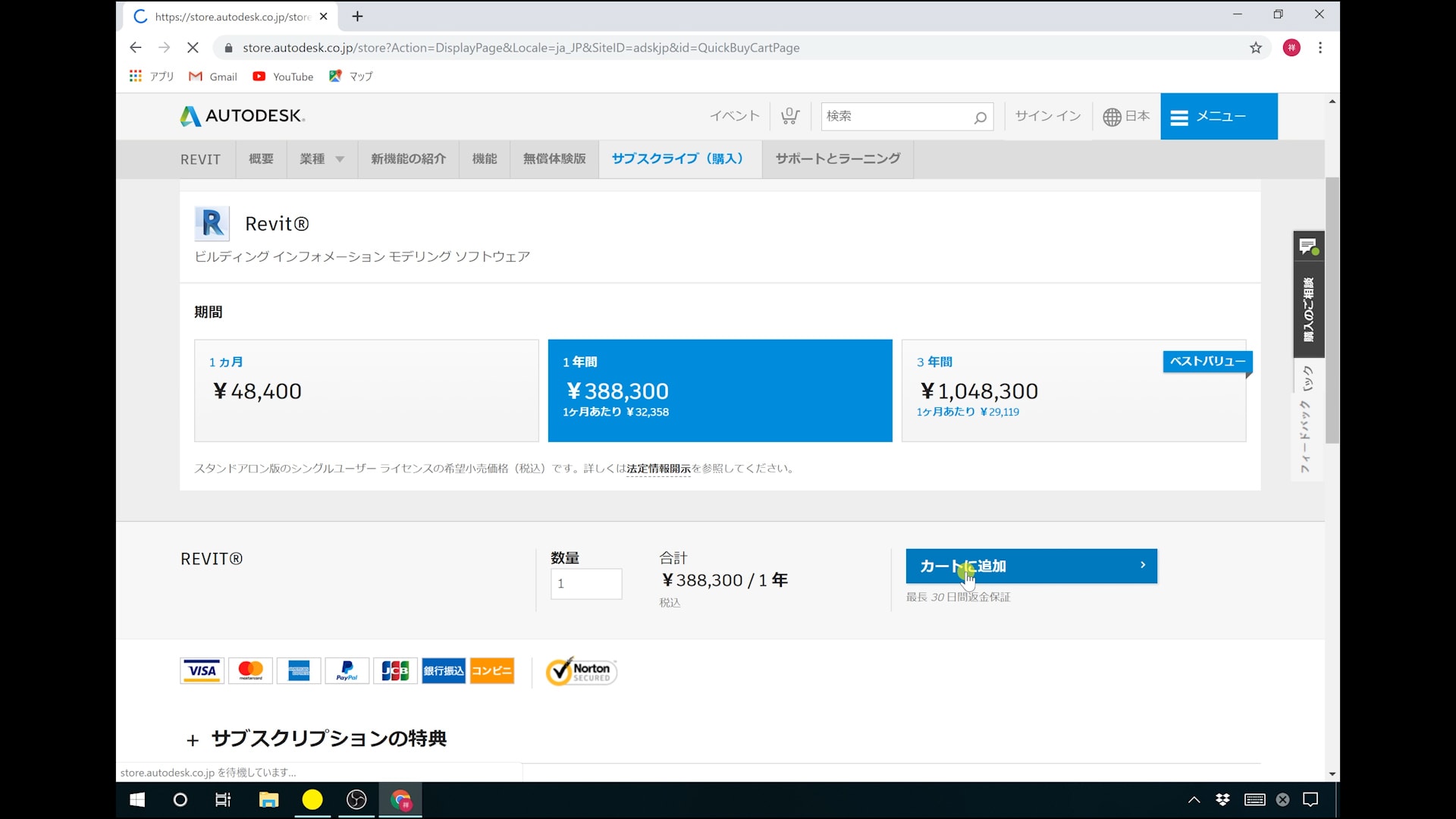Open the サポートとラーニング tab
This screenshot has width=1456, height=819.
click(x=837, y=159)
